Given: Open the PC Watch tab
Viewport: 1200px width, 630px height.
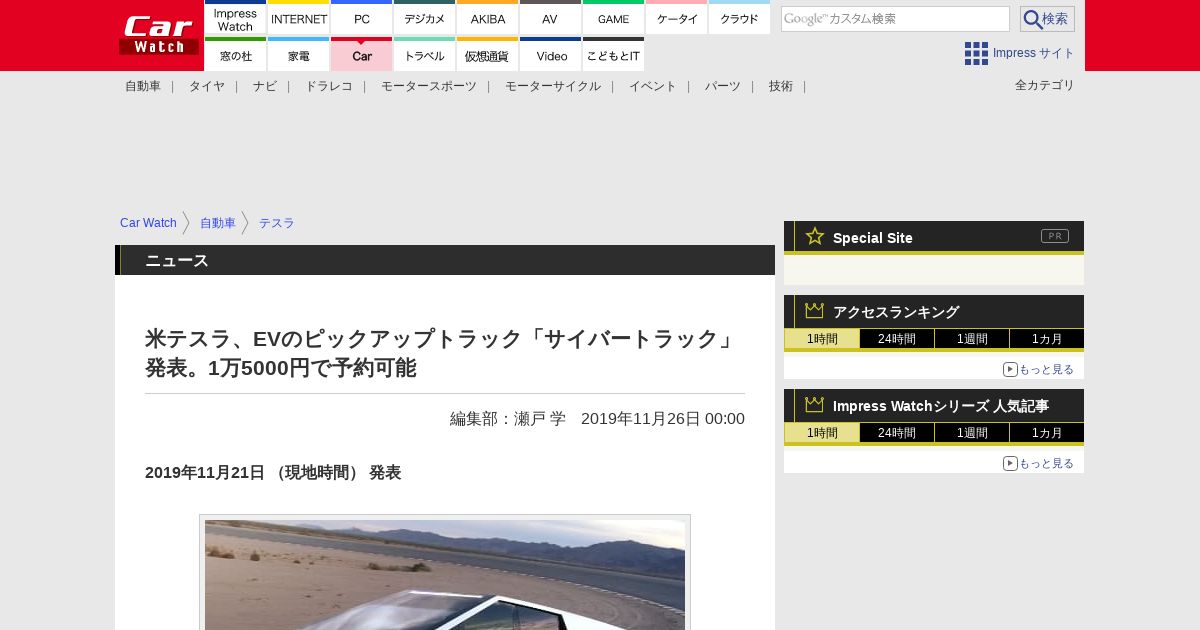Looking at the screenshot, I should tap(362, 18).
